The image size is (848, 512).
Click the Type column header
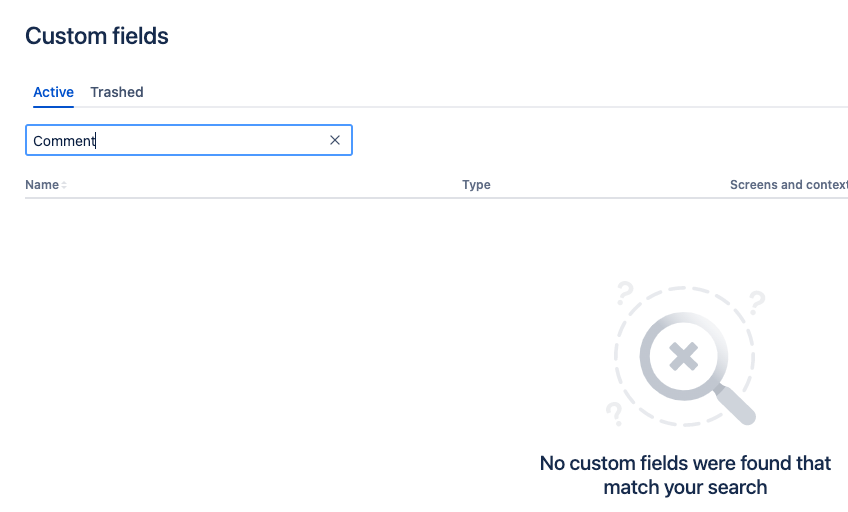coord(476,185)
